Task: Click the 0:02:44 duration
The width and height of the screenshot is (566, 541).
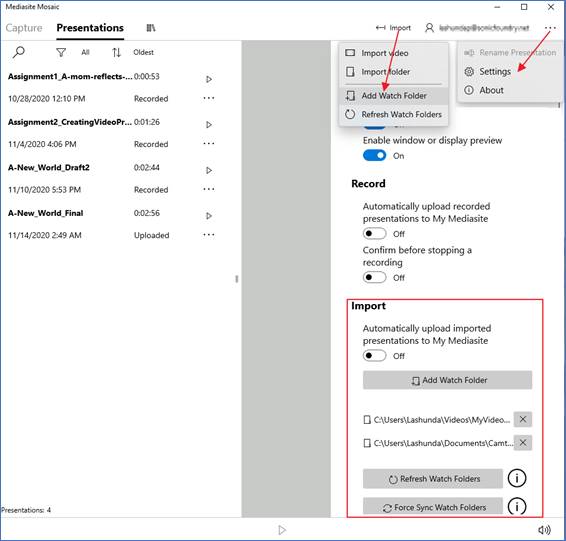Action: click(x=147, y=167)
